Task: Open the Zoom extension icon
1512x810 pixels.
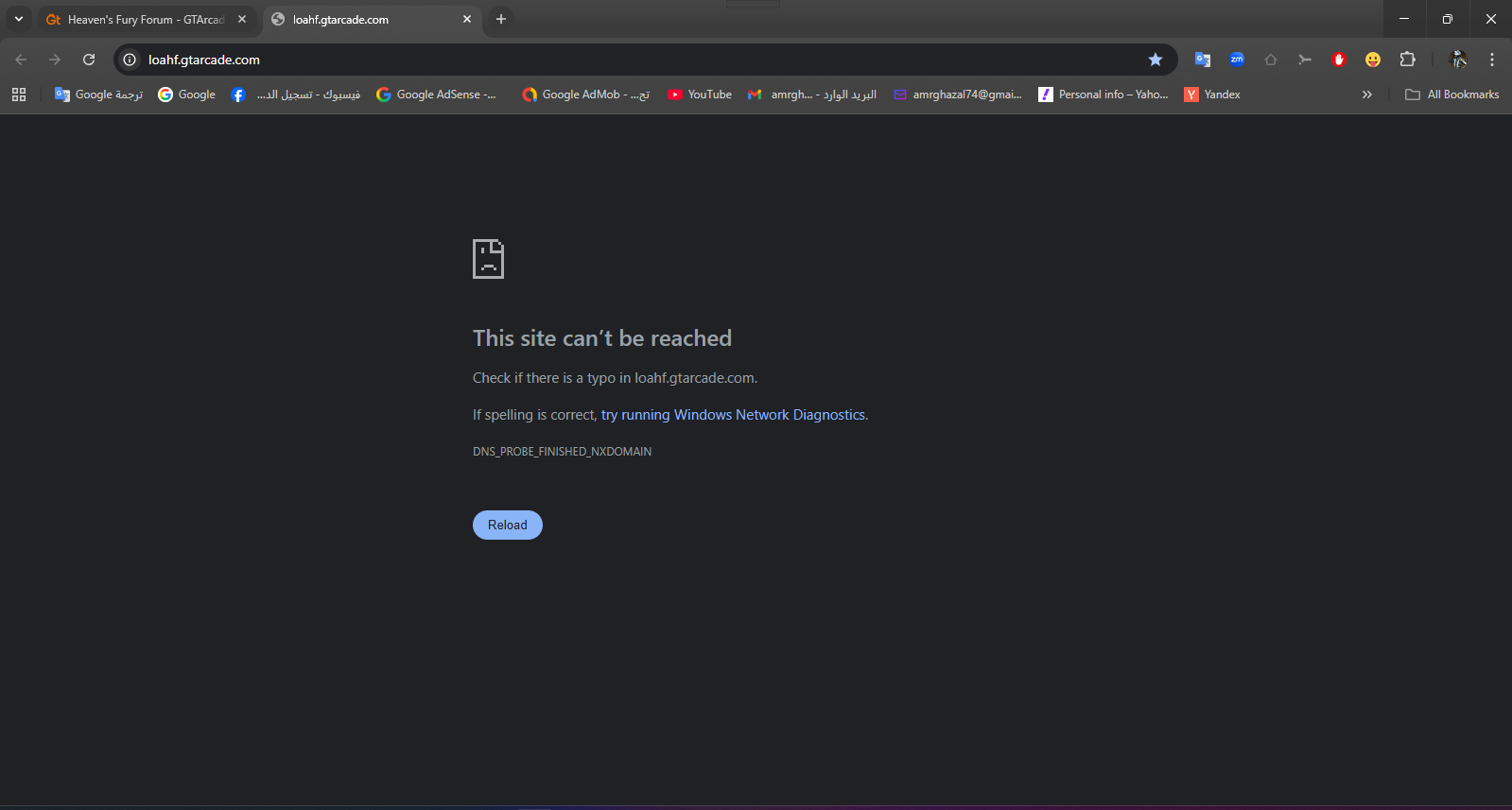Action: [1236, 60]
